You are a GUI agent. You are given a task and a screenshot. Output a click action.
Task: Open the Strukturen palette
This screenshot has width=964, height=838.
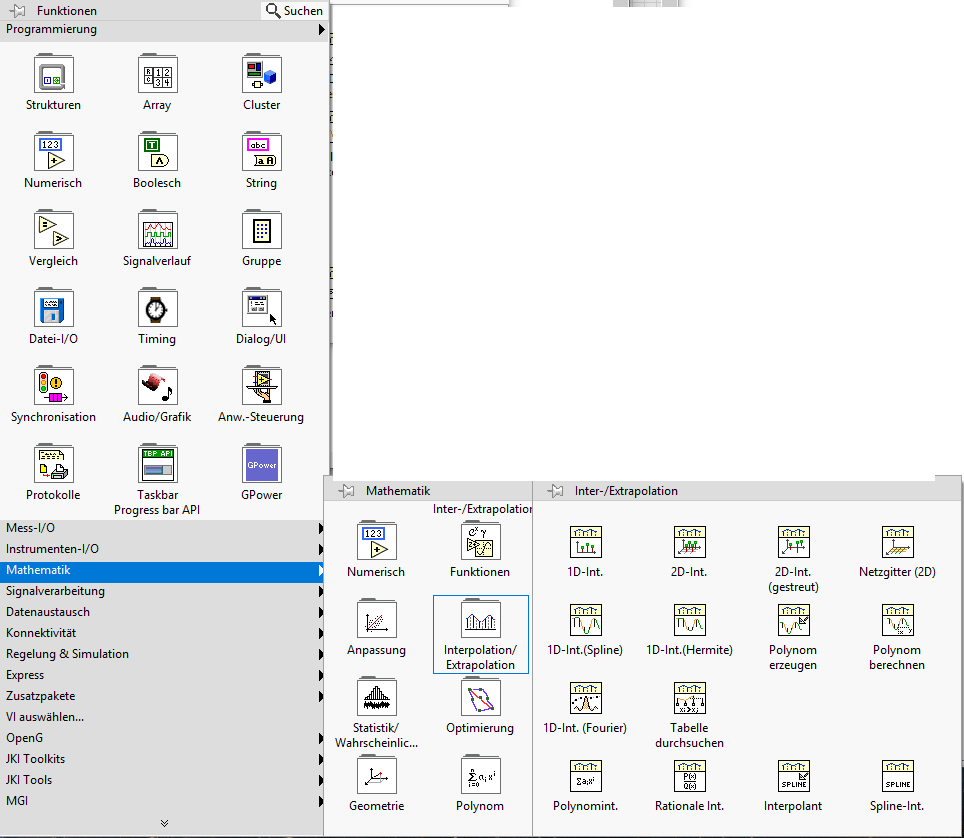click(53, 74)
